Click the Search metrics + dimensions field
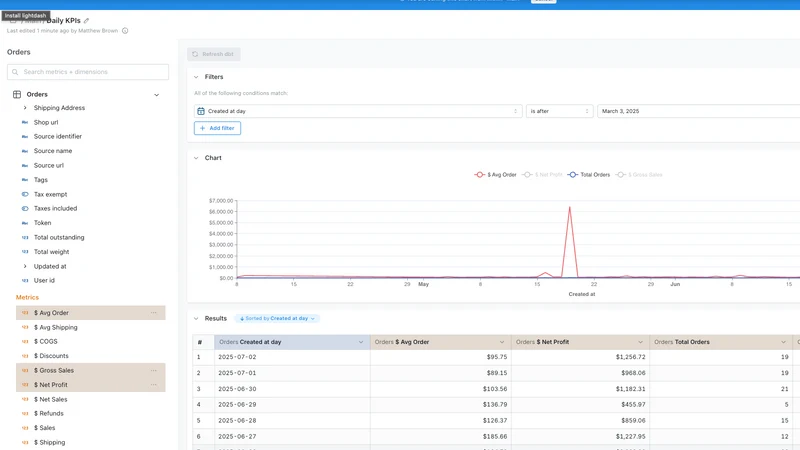 (x=88, y=72)
